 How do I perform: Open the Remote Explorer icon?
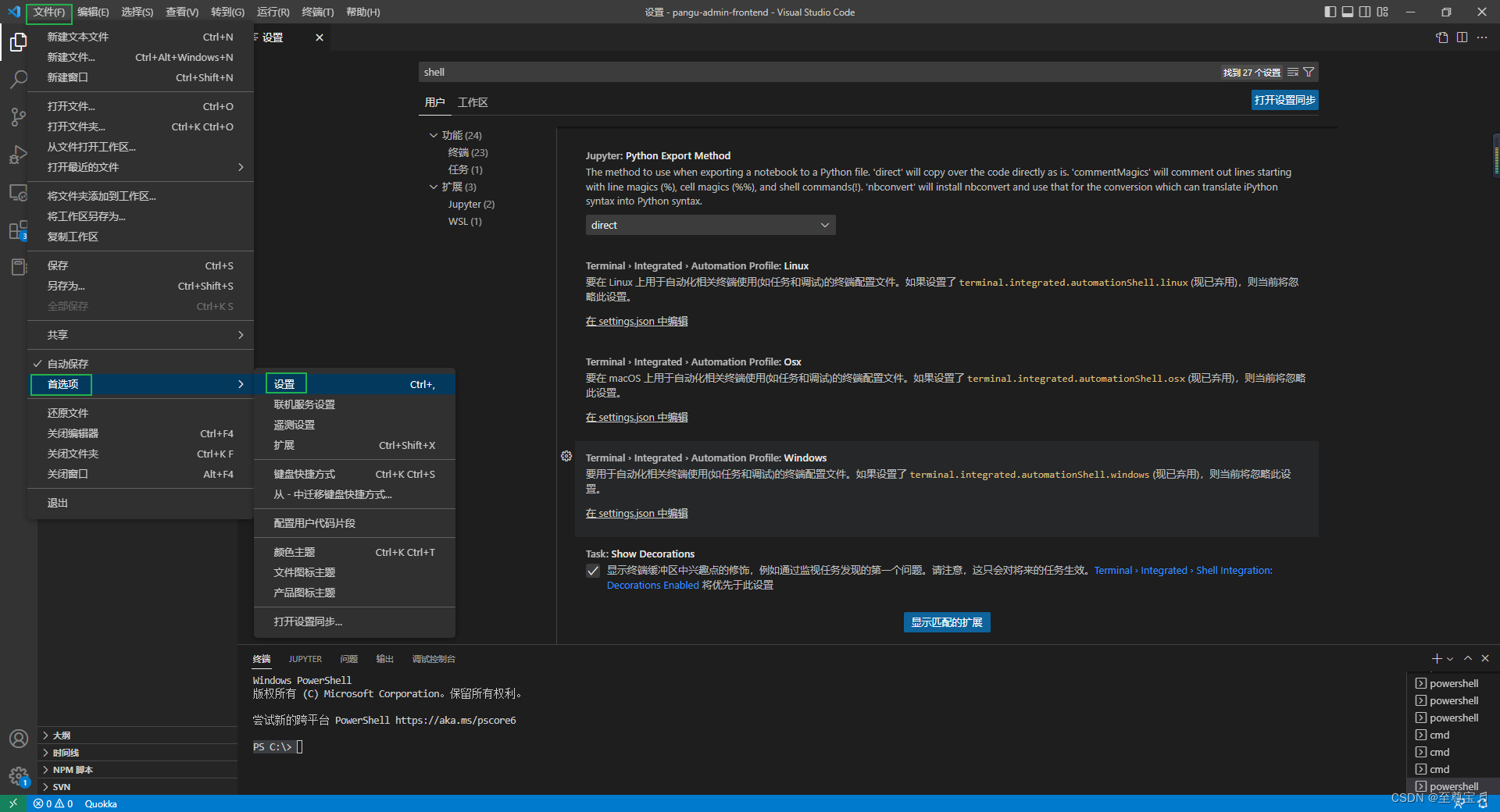tap(18, 193)
